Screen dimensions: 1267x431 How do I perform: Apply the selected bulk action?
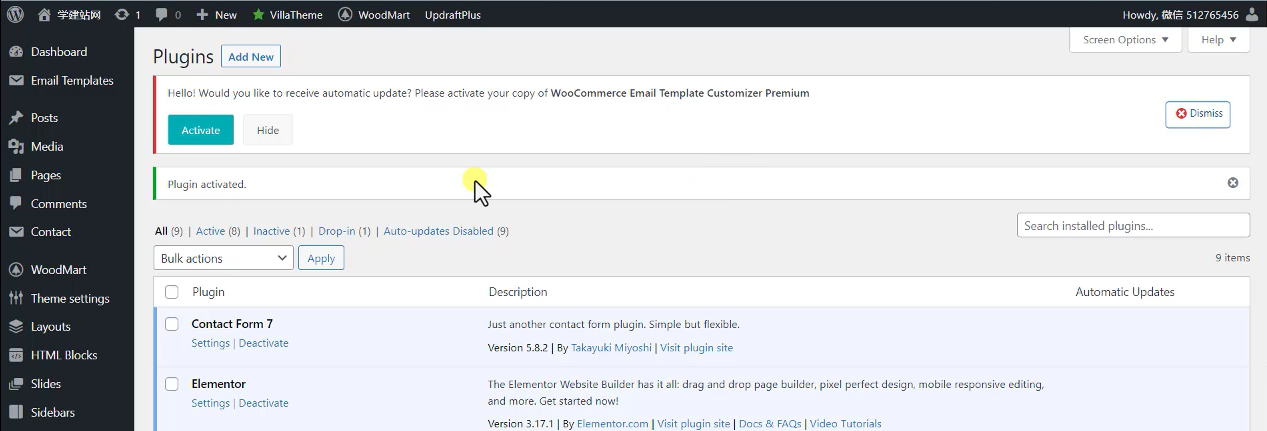(321, 258)
